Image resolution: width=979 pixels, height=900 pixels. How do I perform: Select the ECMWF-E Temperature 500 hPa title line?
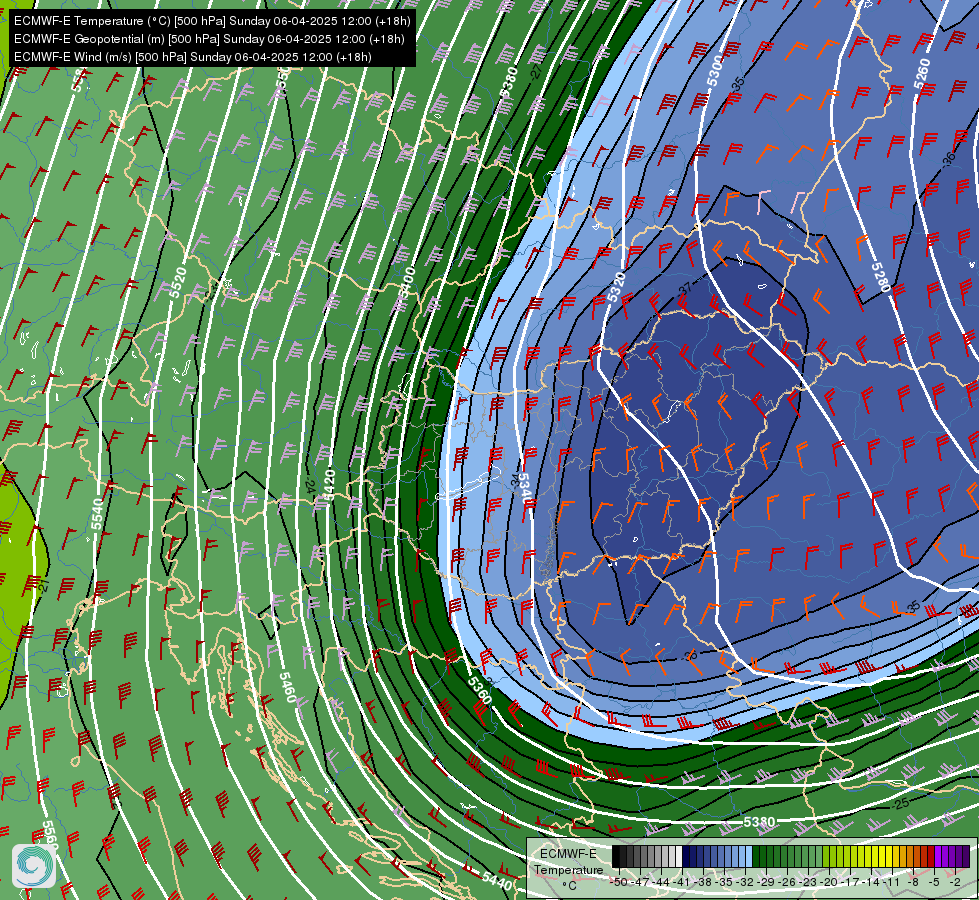coord(212,21)
